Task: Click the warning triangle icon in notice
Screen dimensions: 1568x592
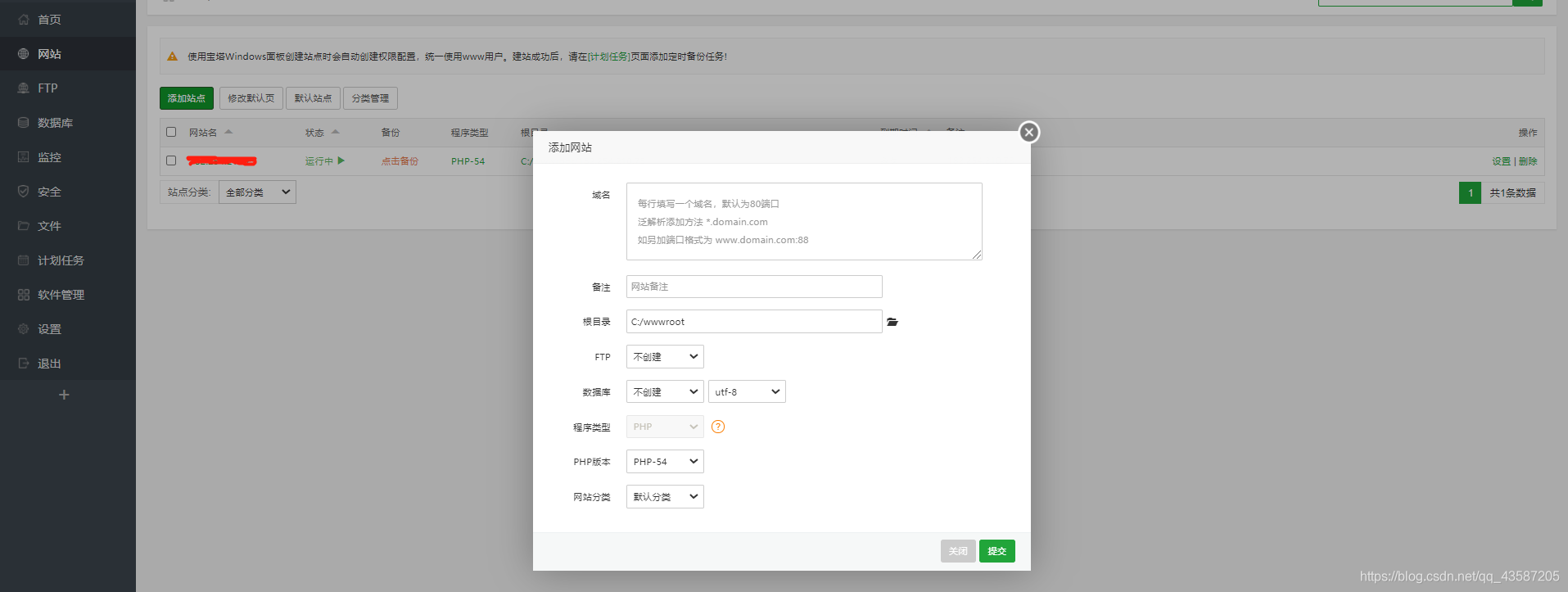Action: [172, 56]
